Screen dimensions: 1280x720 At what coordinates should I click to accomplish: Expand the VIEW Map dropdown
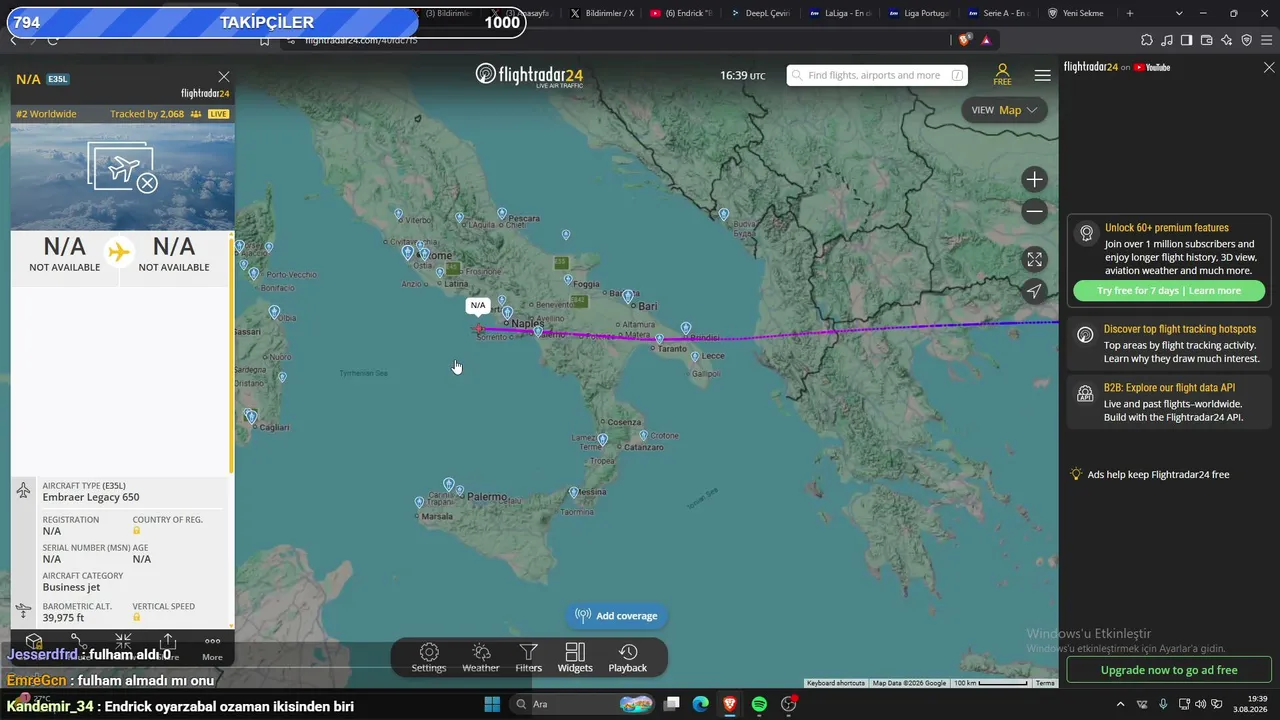pyautogui.click(x=1004, y=110)
